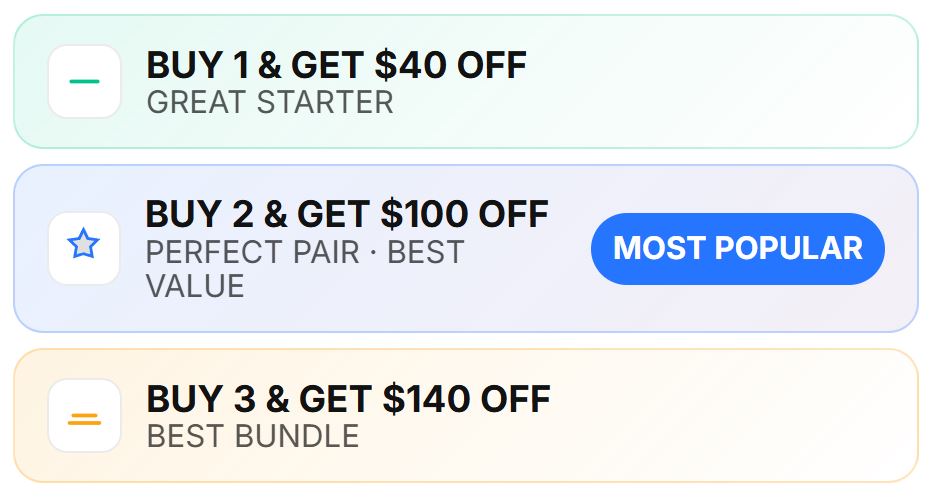Screen dimensions: 929x497
Task: Click the blue star icon
Action: 84,243
